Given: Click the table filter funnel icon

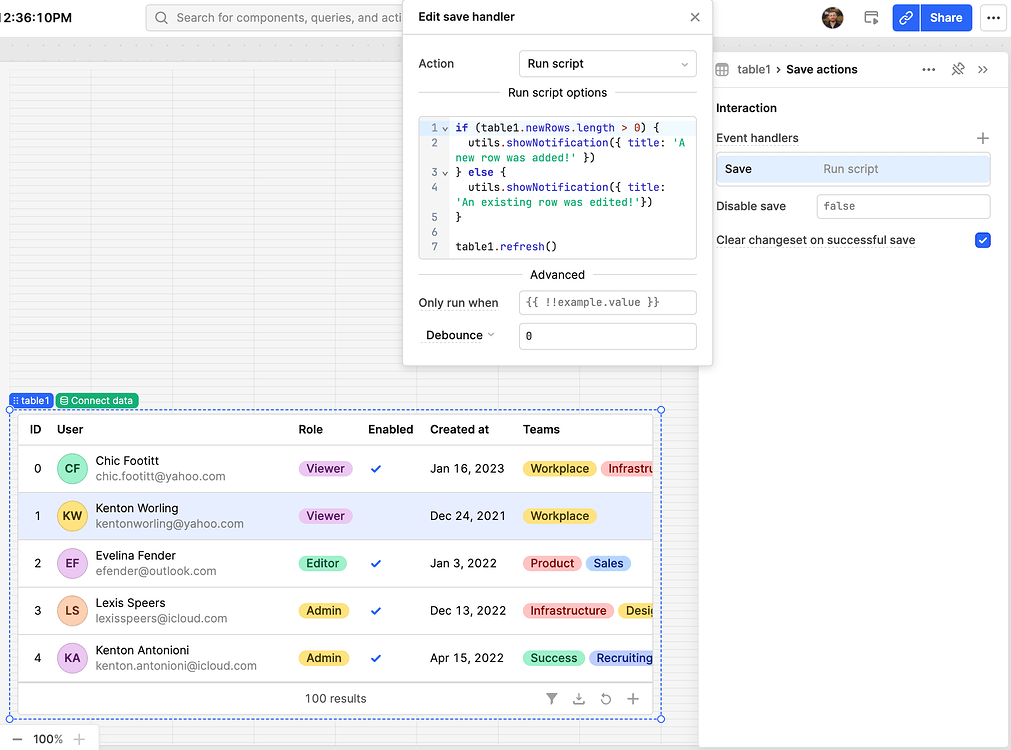Looking at the screenshot, I should [x=551, y=698].
